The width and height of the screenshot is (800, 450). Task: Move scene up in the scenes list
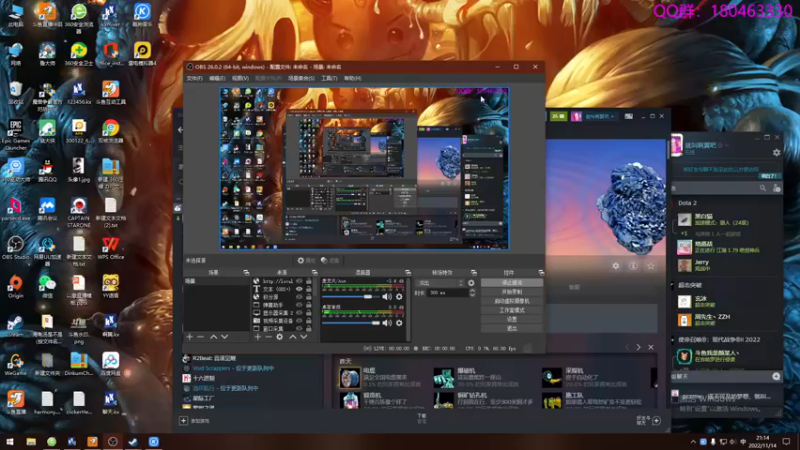pos(213,337)
